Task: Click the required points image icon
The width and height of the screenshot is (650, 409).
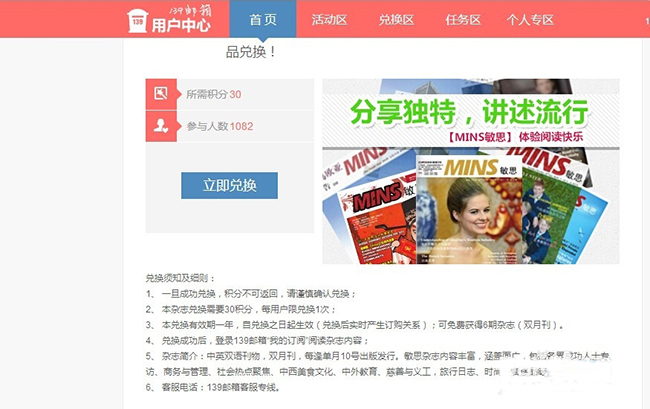Action: tap(161, 94)
